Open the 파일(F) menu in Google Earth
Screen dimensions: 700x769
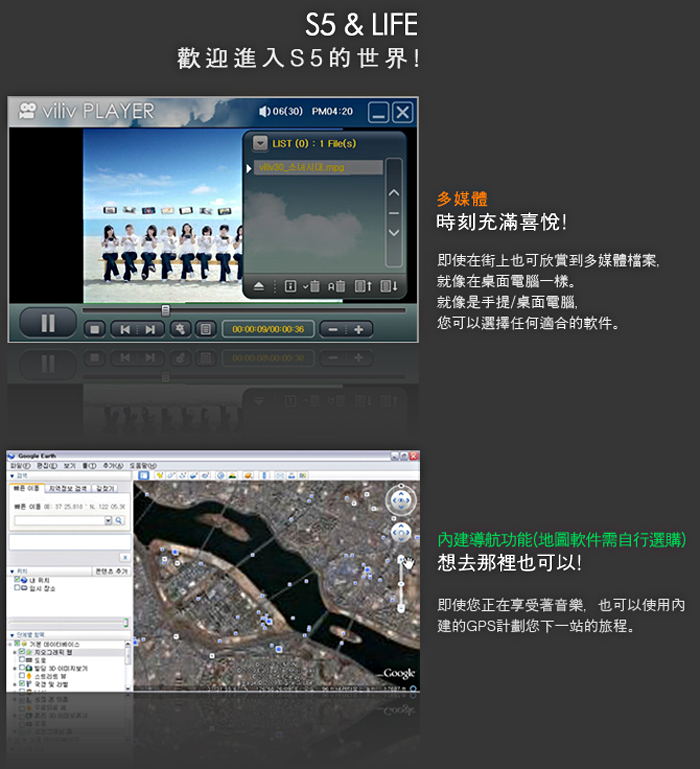[21, 465]
